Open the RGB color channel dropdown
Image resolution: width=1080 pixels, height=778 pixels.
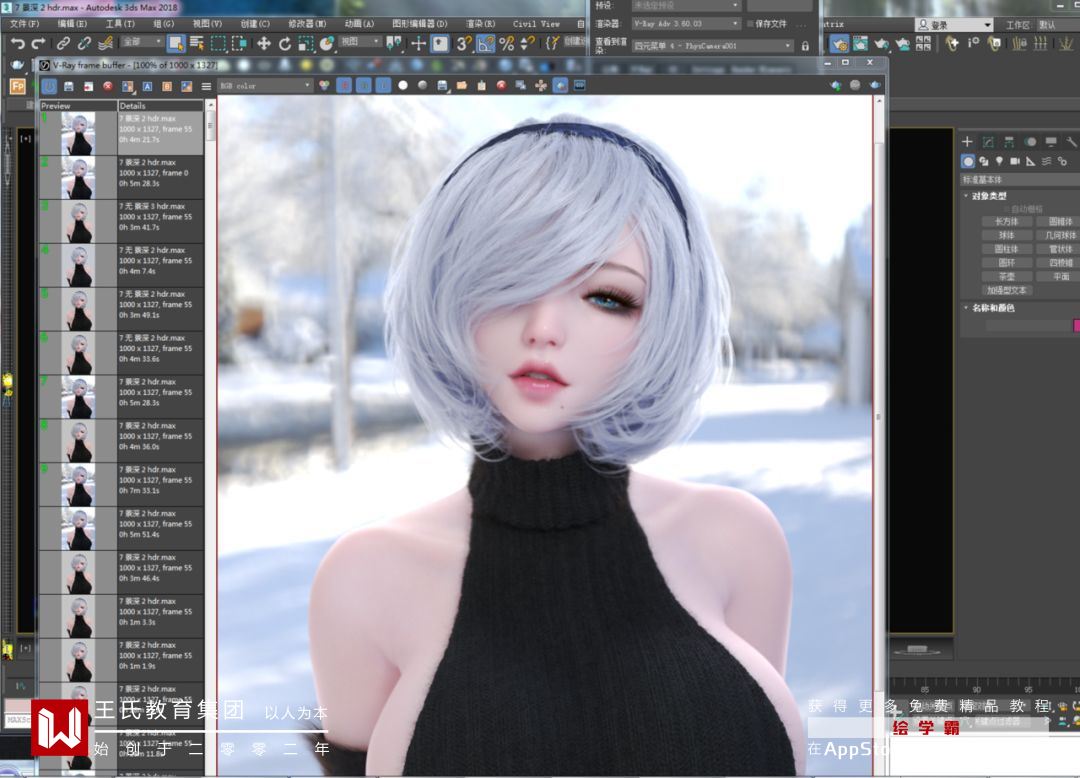[265, 85]
